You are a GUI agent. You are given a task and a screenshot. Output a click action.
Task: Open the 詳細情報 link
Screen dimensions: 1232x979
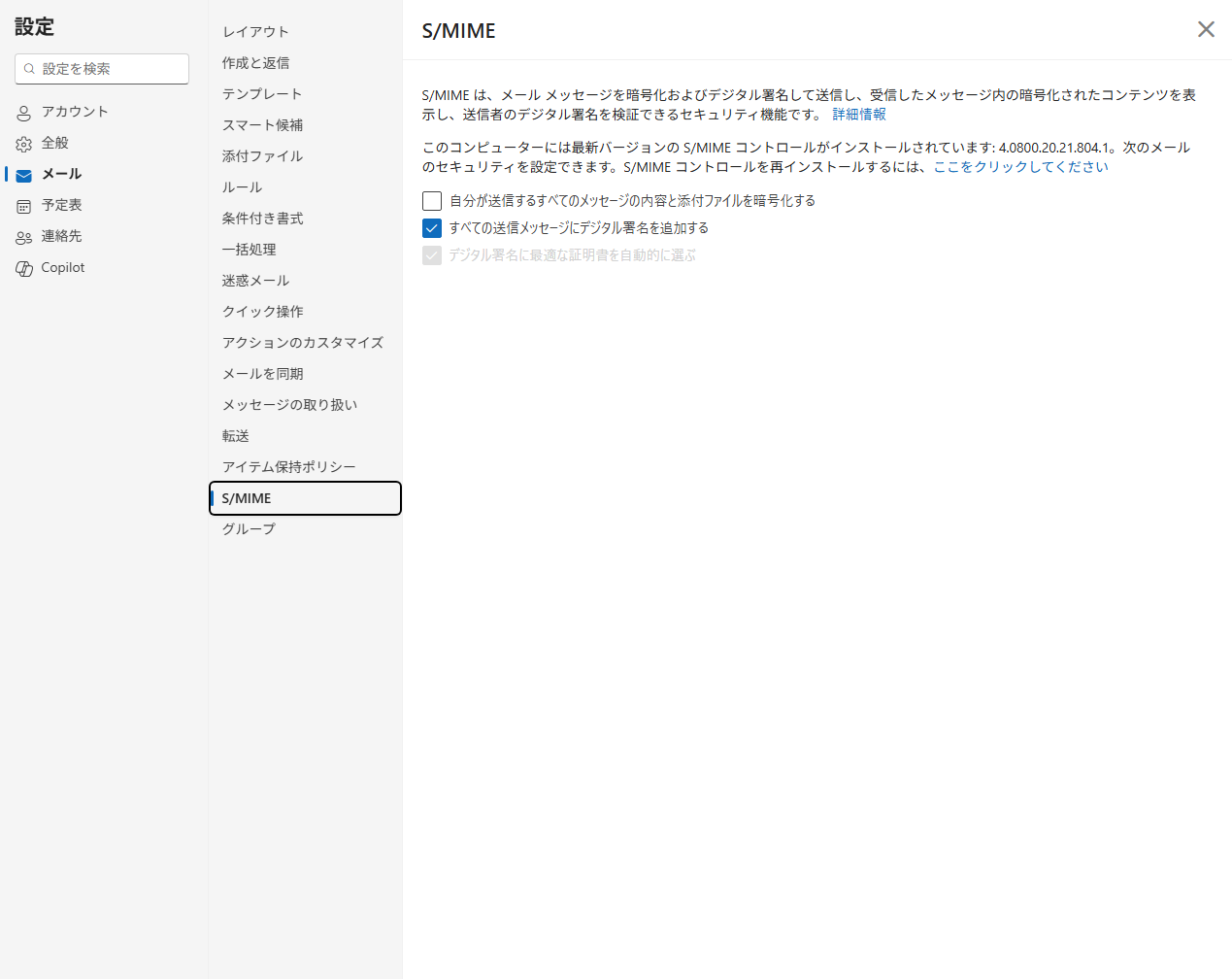(x=859, y=115)
